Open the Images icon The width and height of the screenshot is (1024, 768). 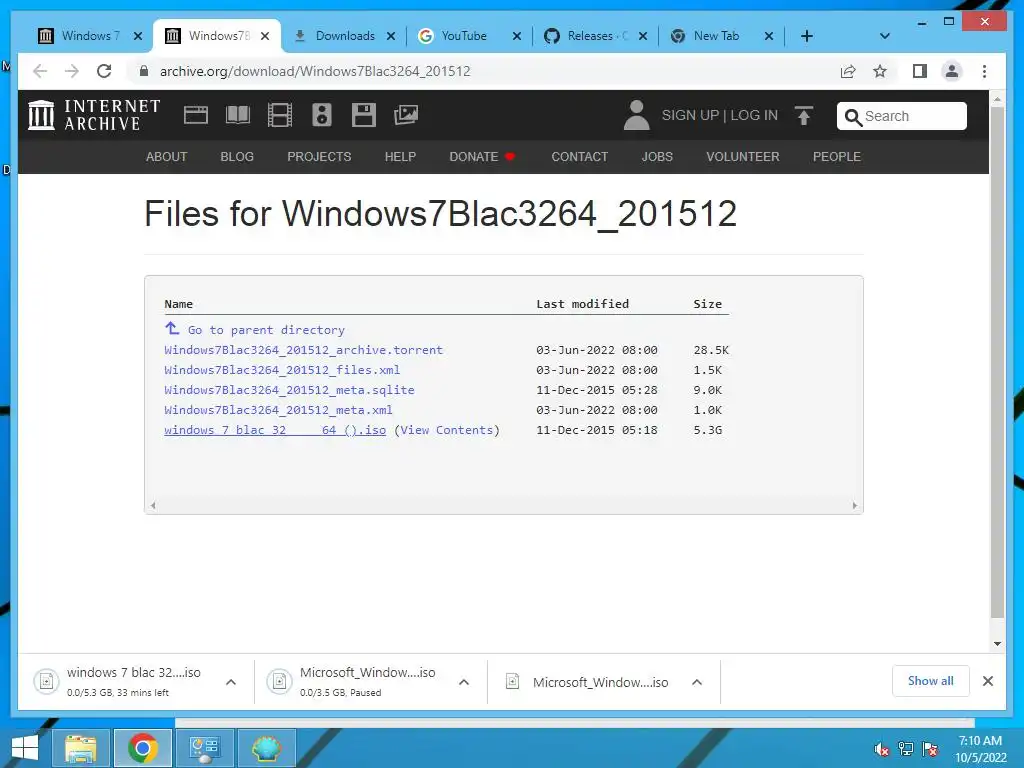point(406,115)
